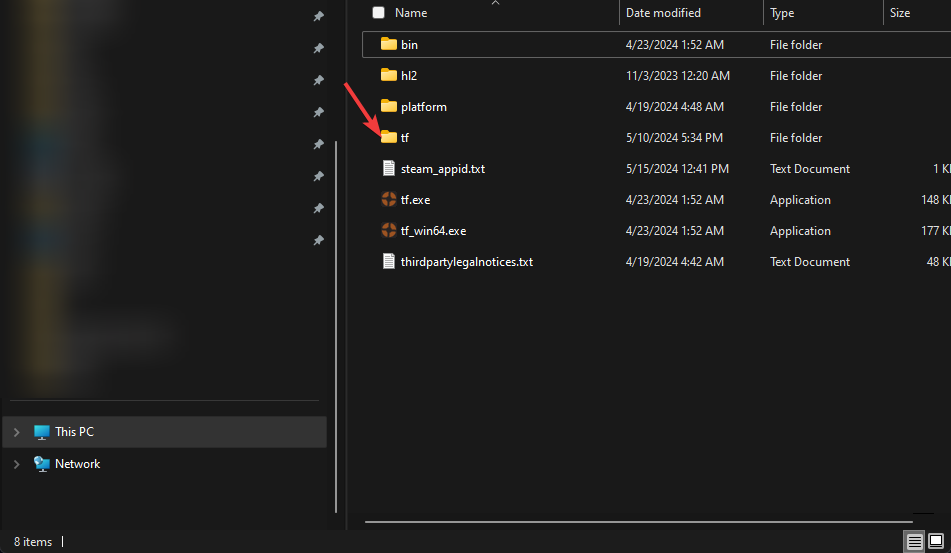Image resolution: width=951 pixels, height=553 pixels.
Task: Expand the Network tree node
Action: coord(17,464)
